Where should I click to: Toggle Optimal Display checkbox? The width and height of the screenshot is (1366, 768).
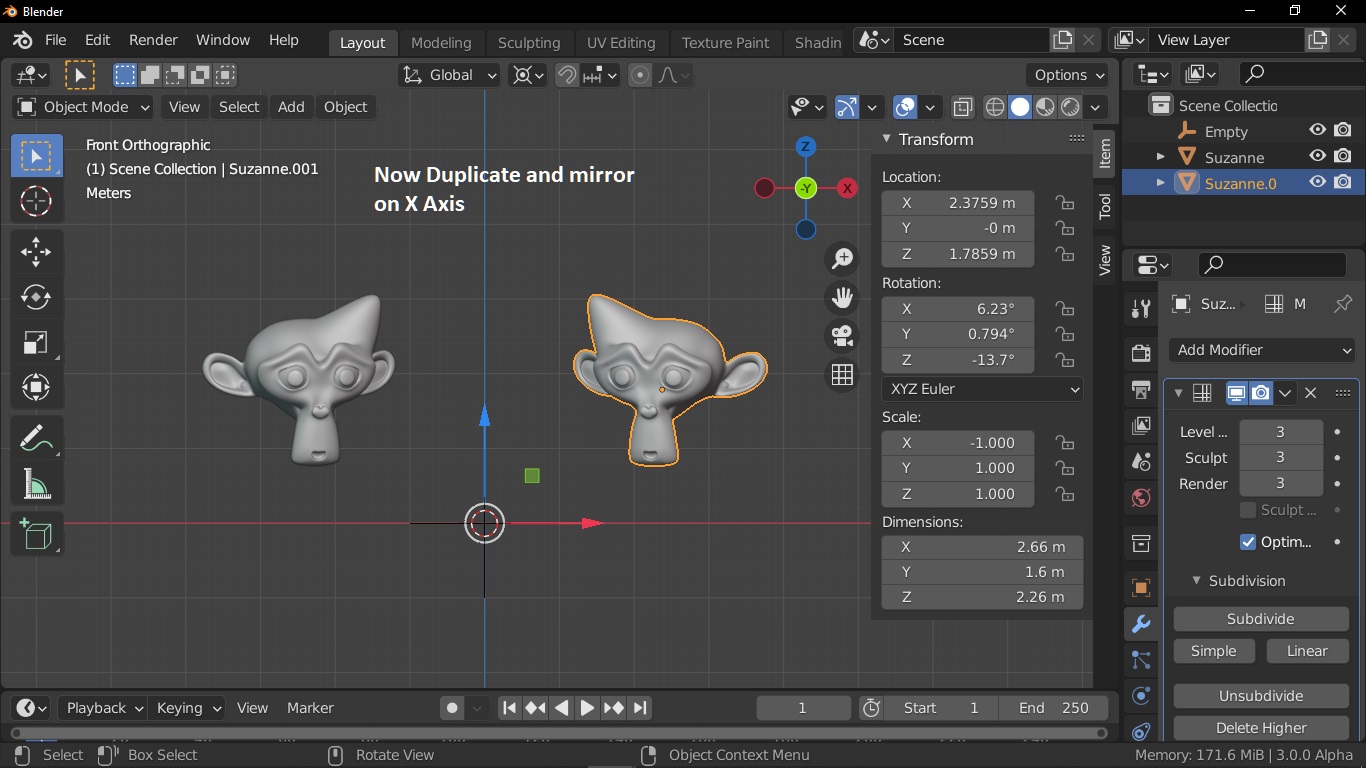[1248, 542]
